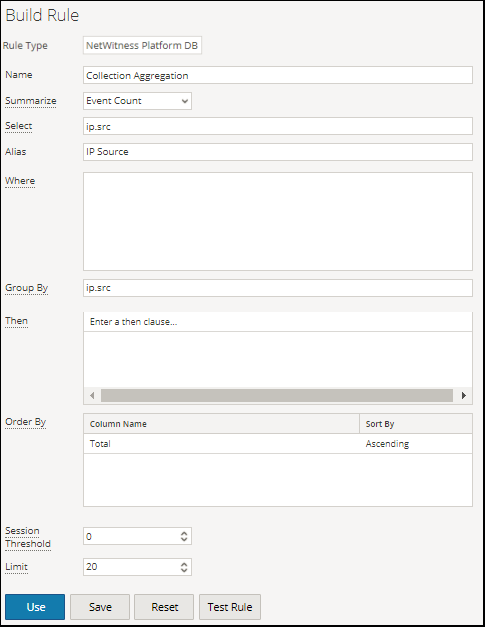Focus the Name field Collection Aggregation
Screen dimensions: 485x627
click(278, 75)
